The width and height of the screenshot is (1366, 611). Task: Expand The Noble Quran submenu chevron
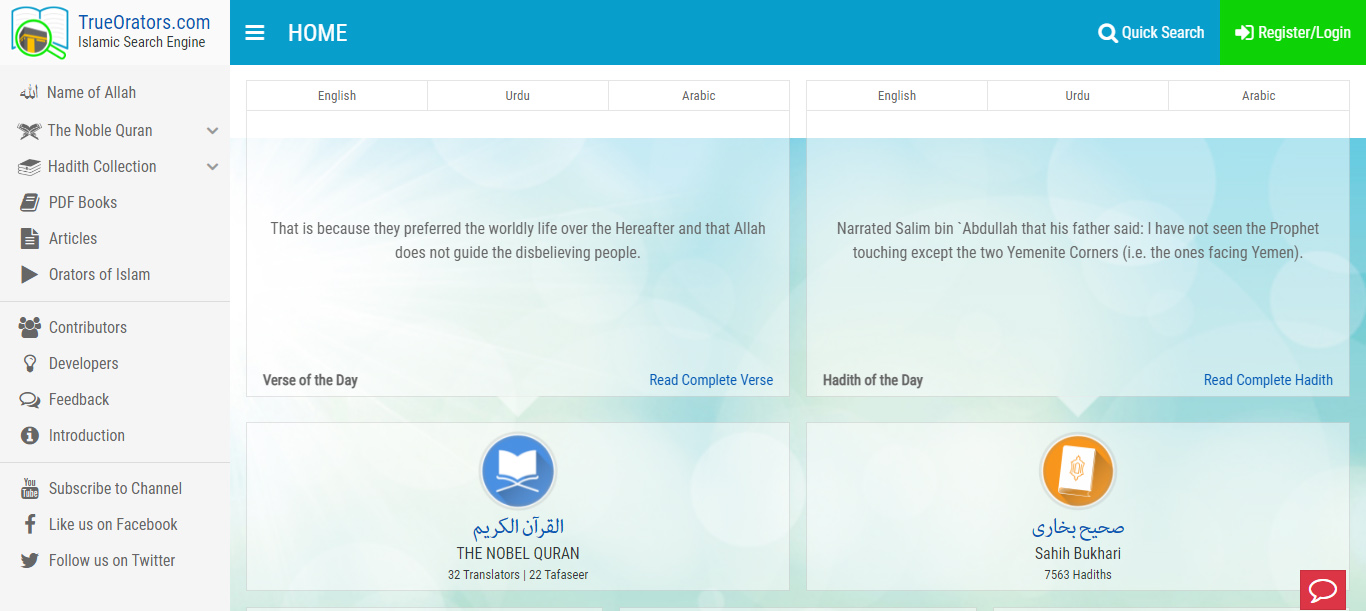pyautogui.click(x=212, y=131)
